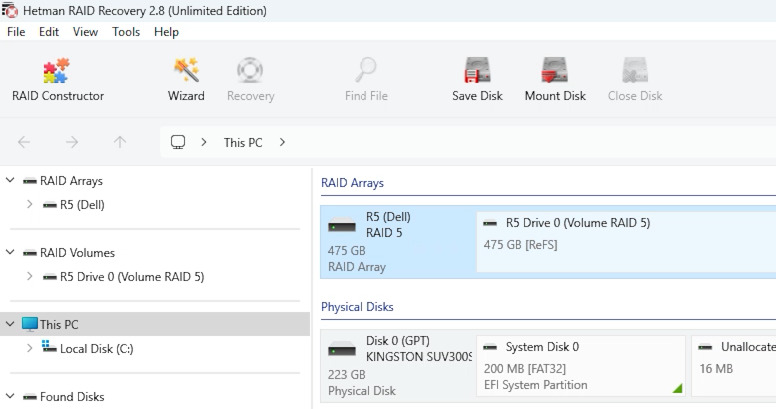Viewport: 776px width, 409px height.
Task: Click the Hetman app logo in title bar
Action: [9, 10]
